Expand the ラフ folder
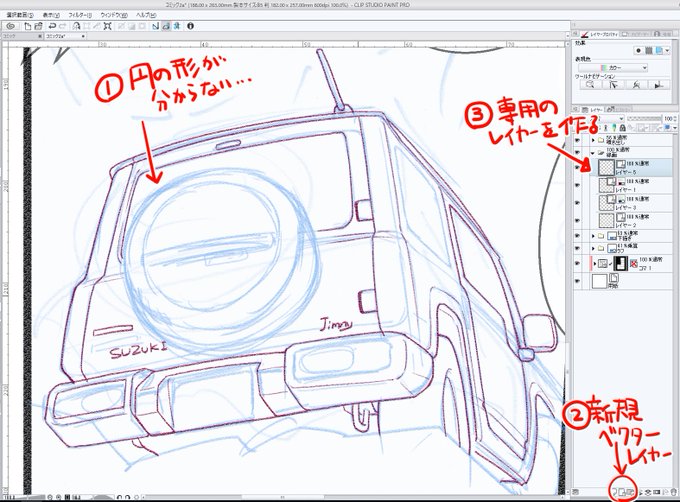 593,248
